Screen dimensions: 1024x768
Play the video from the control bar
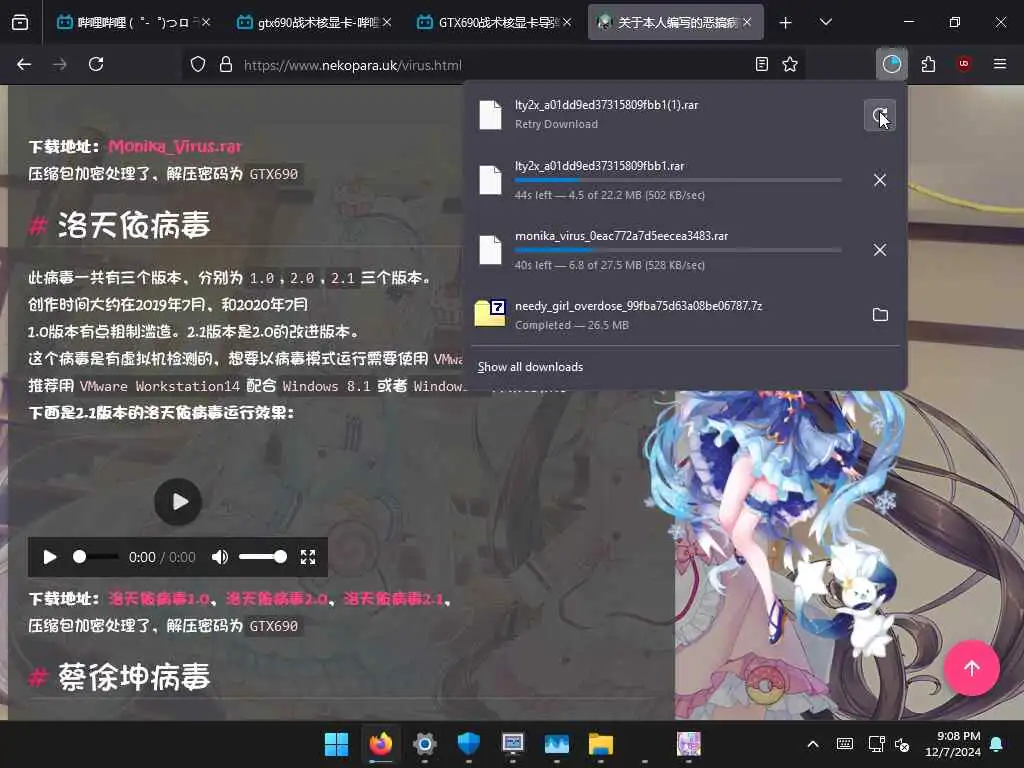click(50, 557)
